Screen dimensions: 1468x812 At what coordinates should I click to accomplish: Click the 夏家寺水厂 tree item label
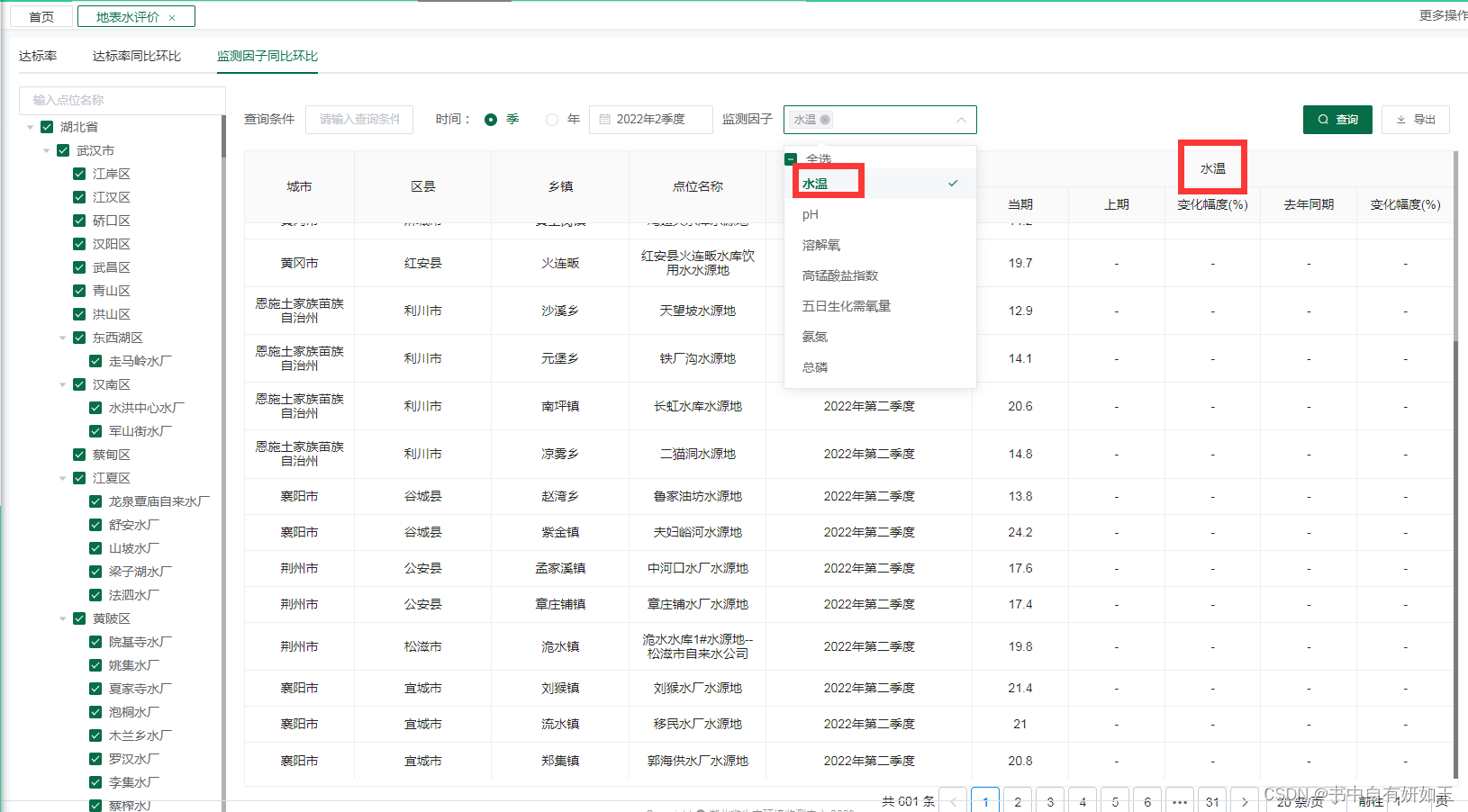(x=140, y=689)
